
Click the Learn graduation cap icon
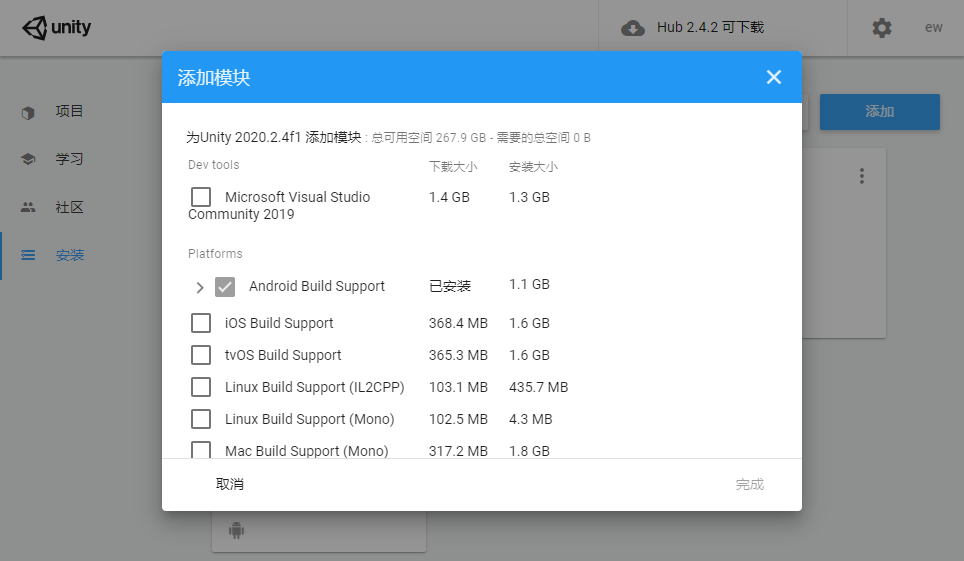click(28, 159)
